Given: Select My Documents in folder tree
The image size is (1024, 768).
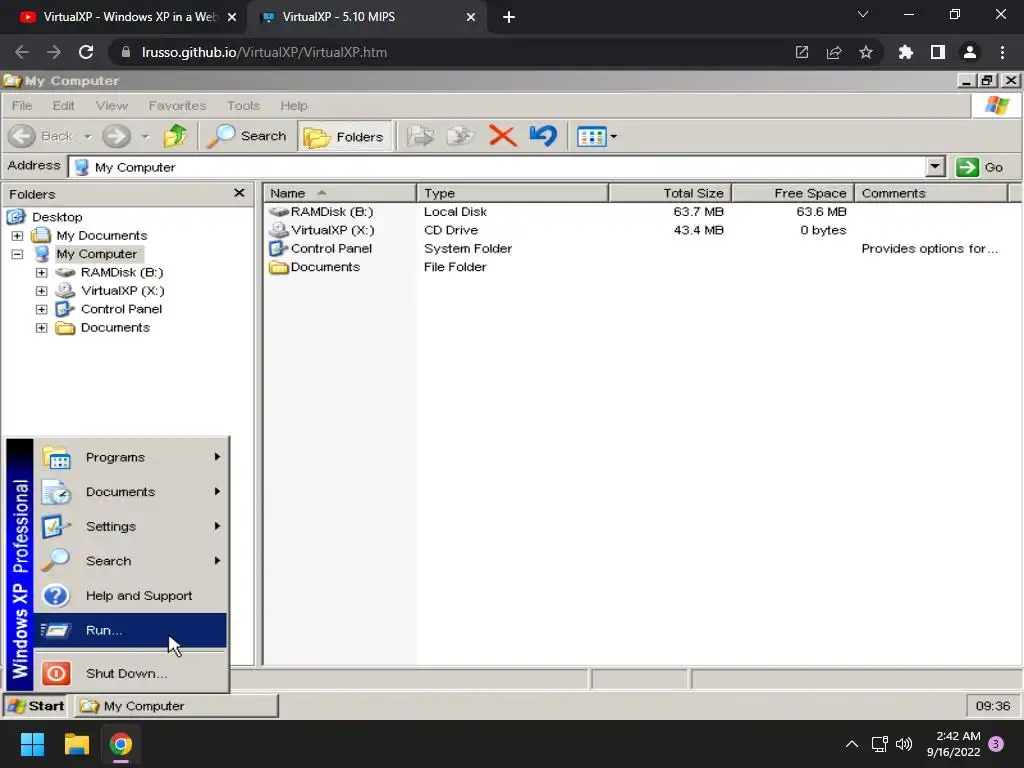Looking at the screenshot, I should [101, 236].
